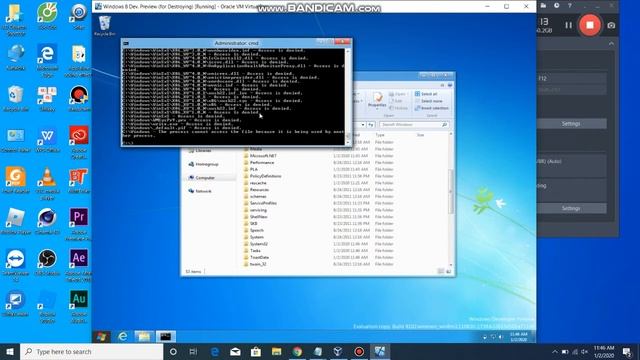Switch to Bandicam red icon on taskbar
Viewport: 640px width, 360px height.
pyautogui.click(x=359, y=351)
